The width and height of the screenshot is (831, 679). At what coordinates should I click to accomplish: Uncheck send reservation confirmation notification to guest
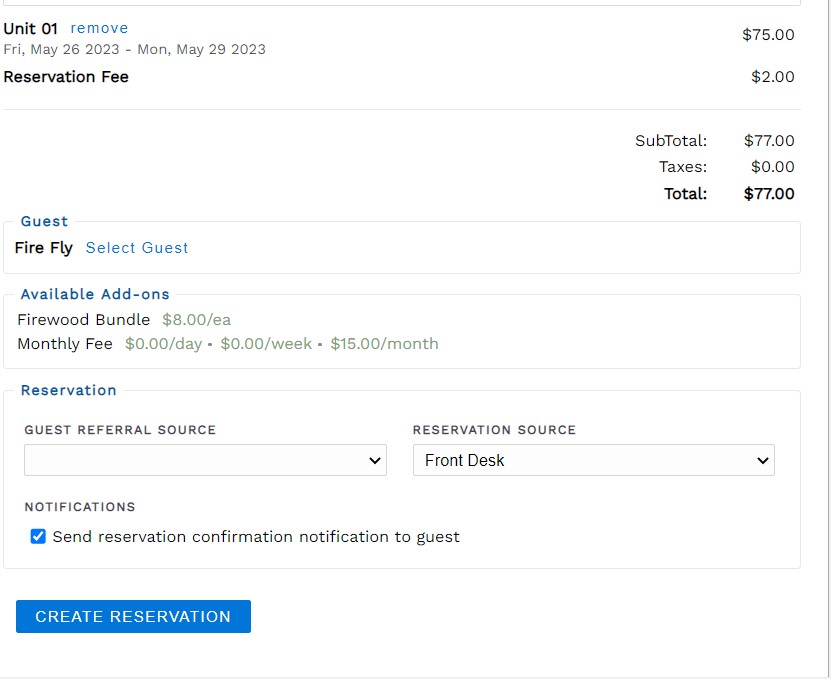tap(39, 536)
